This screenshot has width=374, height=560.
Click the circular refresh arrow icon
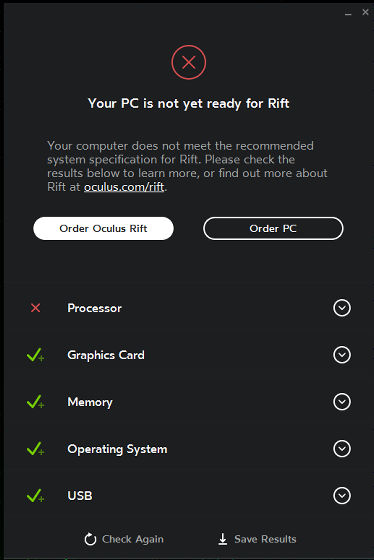(x=90, y=539)
